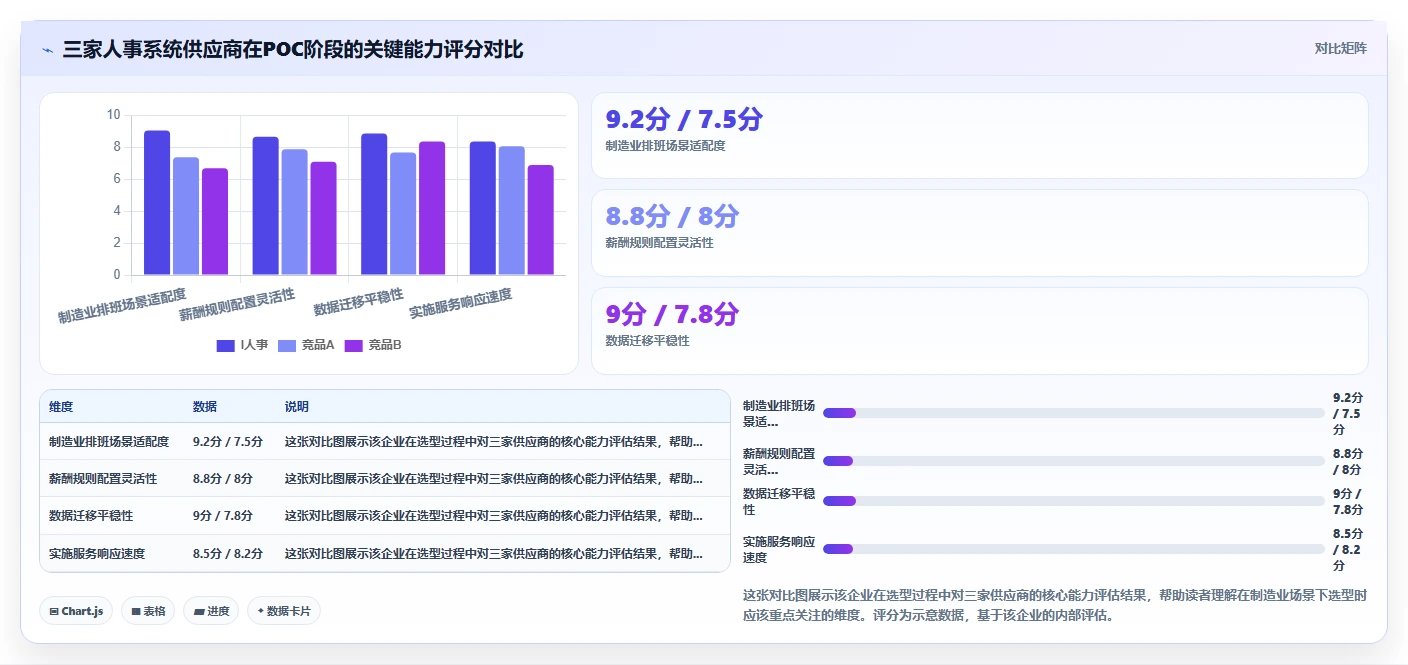
Task: Click the 竞品A bar in the 薪酬规则配置灵活性 group
Action: pyautogui.click(x=294, y=212)
